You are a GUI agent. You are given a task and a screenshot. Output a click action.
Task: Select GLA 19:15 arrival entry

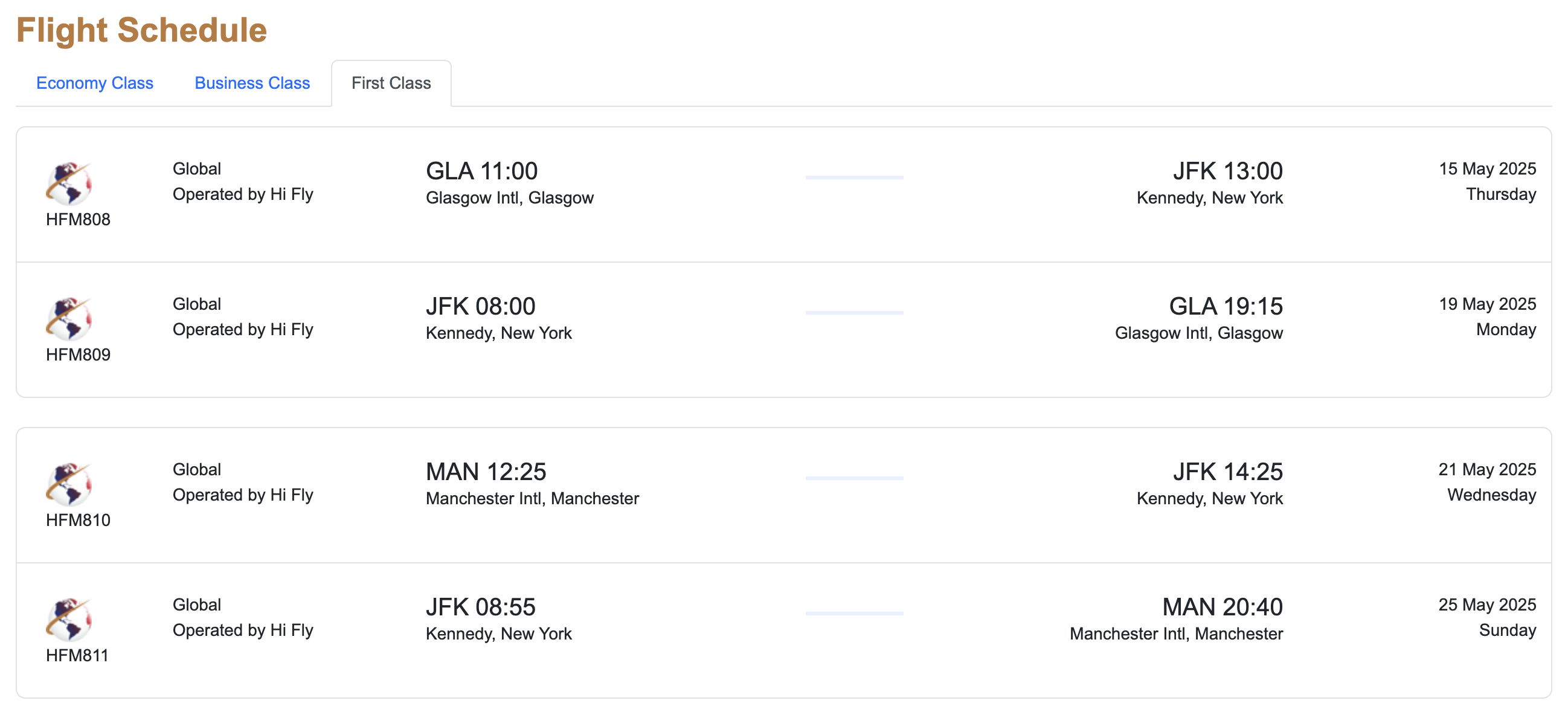click(1226, 306)
